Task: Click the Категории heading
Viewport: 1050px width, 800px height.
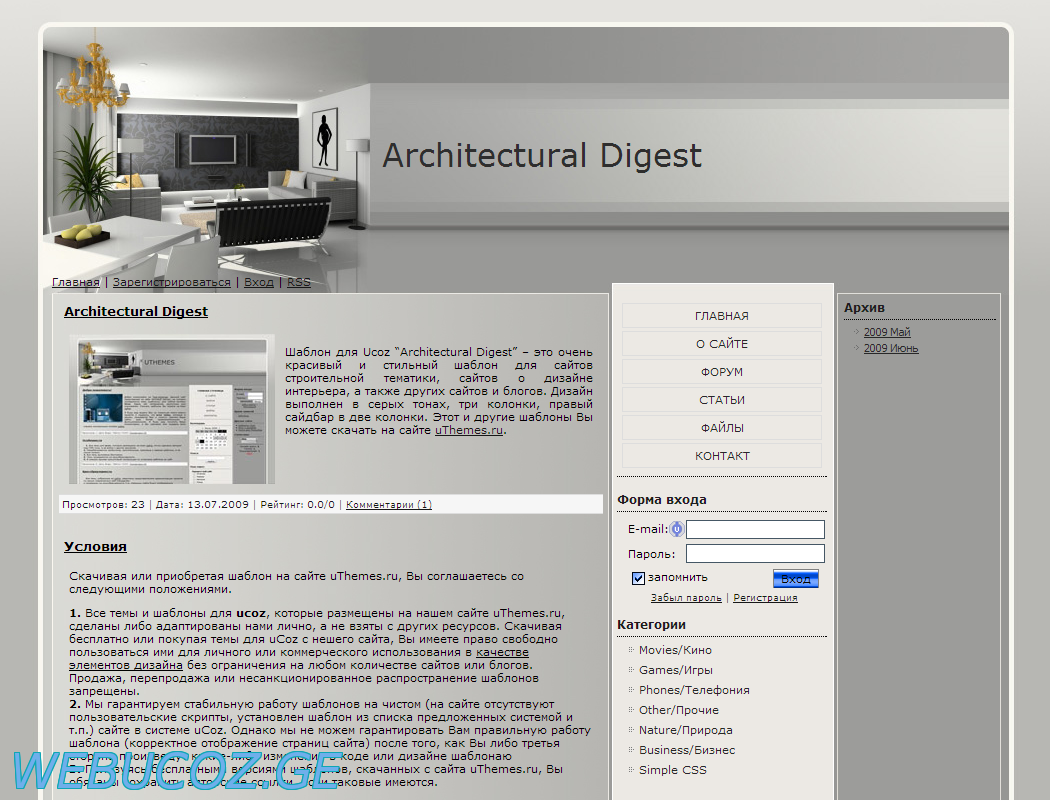Action: [651, 625]
